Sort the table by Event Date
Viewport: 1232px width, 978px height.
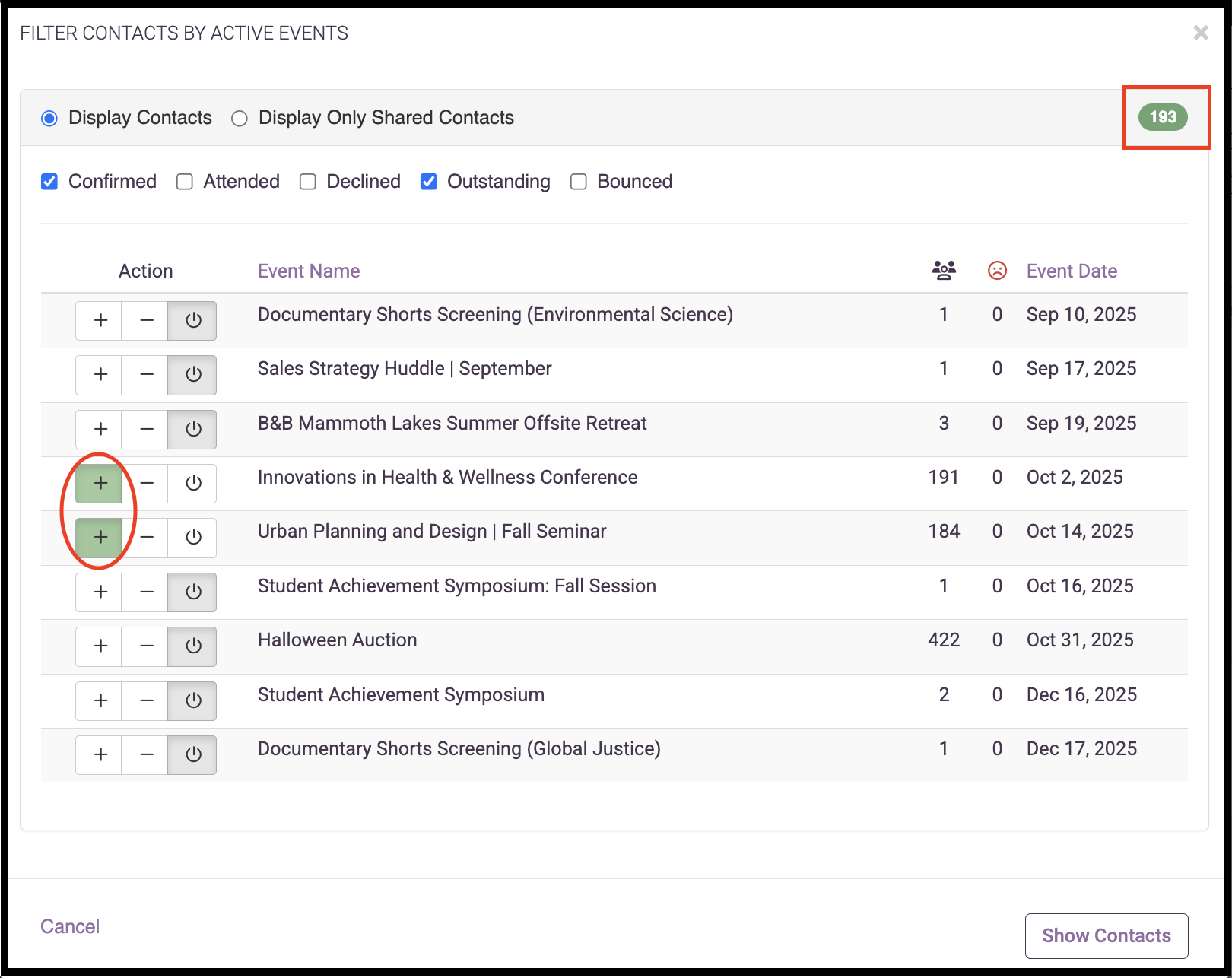(1072, 271)
